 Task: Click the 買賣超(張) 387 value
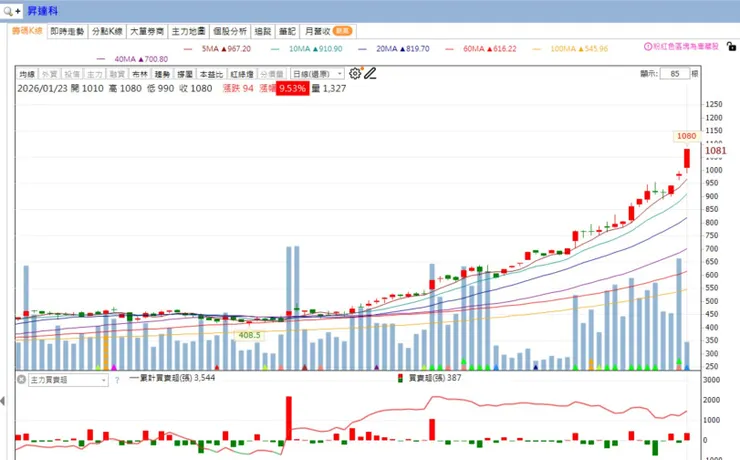click(x=435, y=378)
